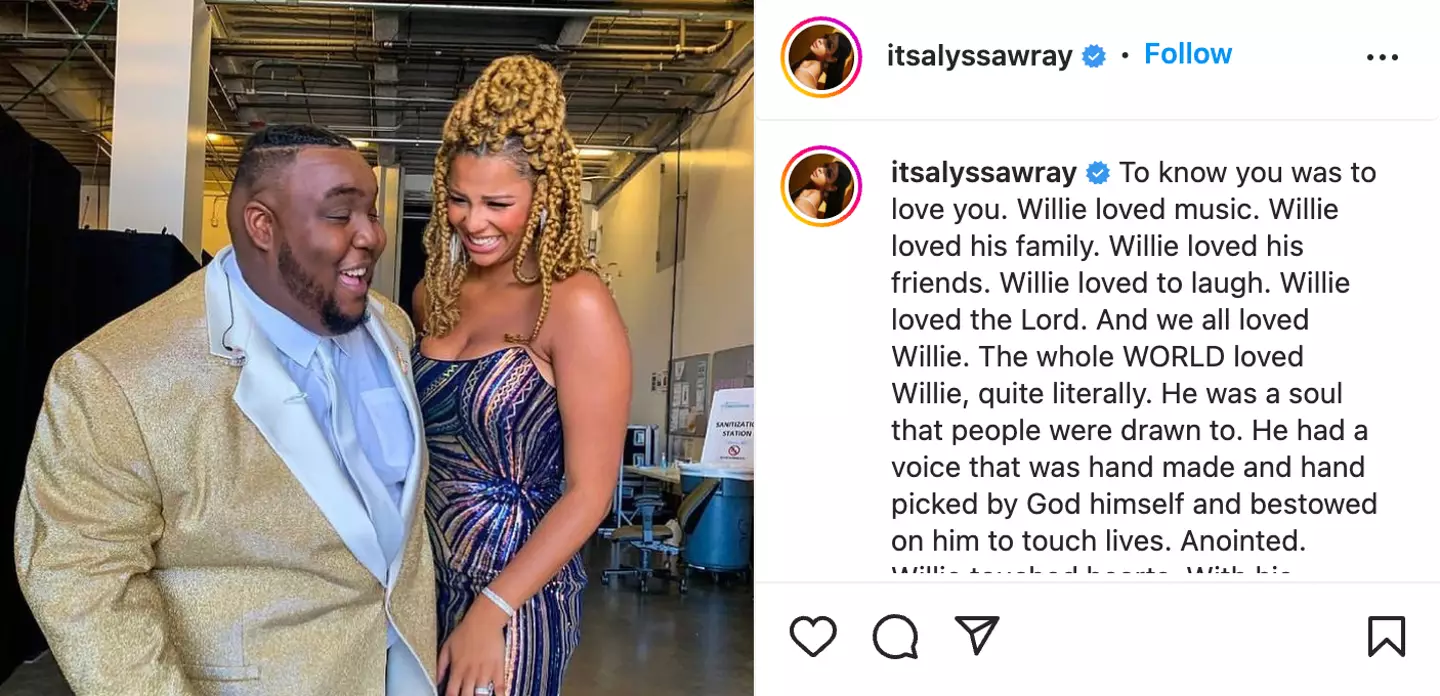Open itsalyssawray profile from header username

tap(980, 56)
